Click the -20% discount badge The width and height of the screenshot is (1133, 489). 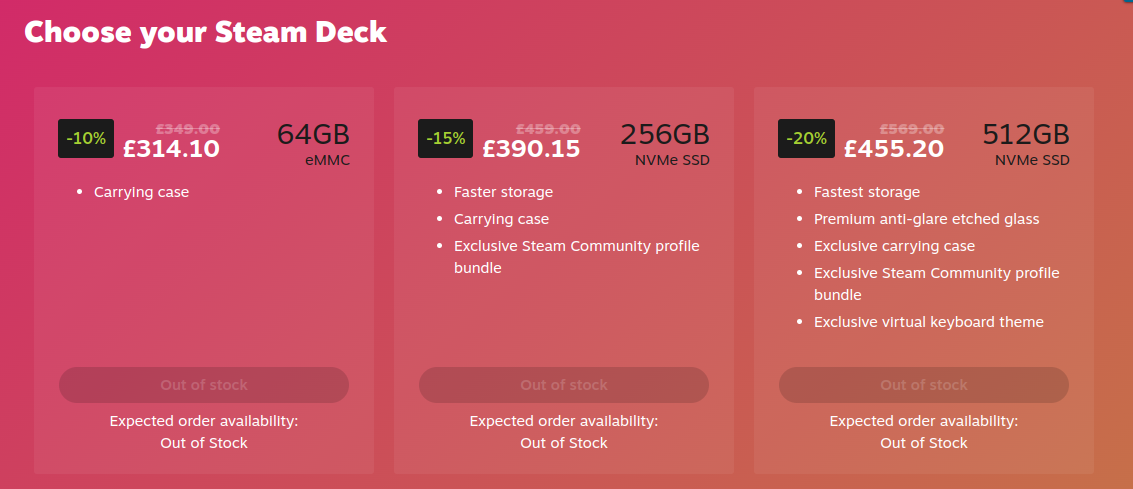pos(806,139)
